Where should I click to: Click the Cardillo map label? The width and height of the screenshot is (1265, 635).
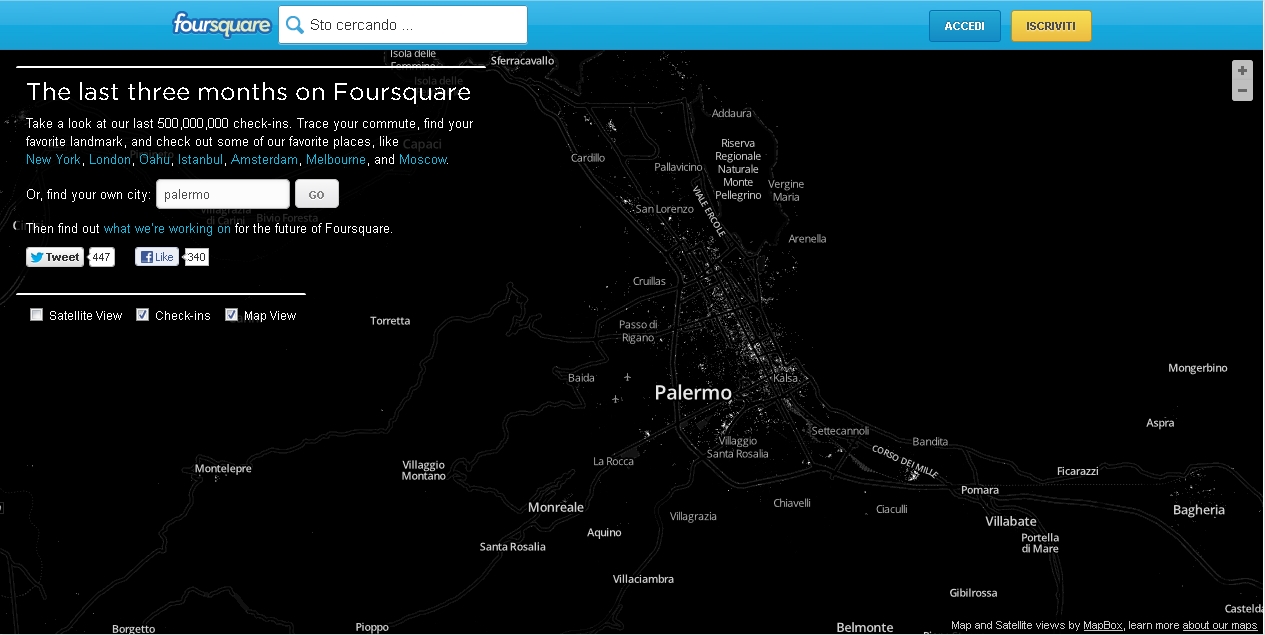point(588,158)
